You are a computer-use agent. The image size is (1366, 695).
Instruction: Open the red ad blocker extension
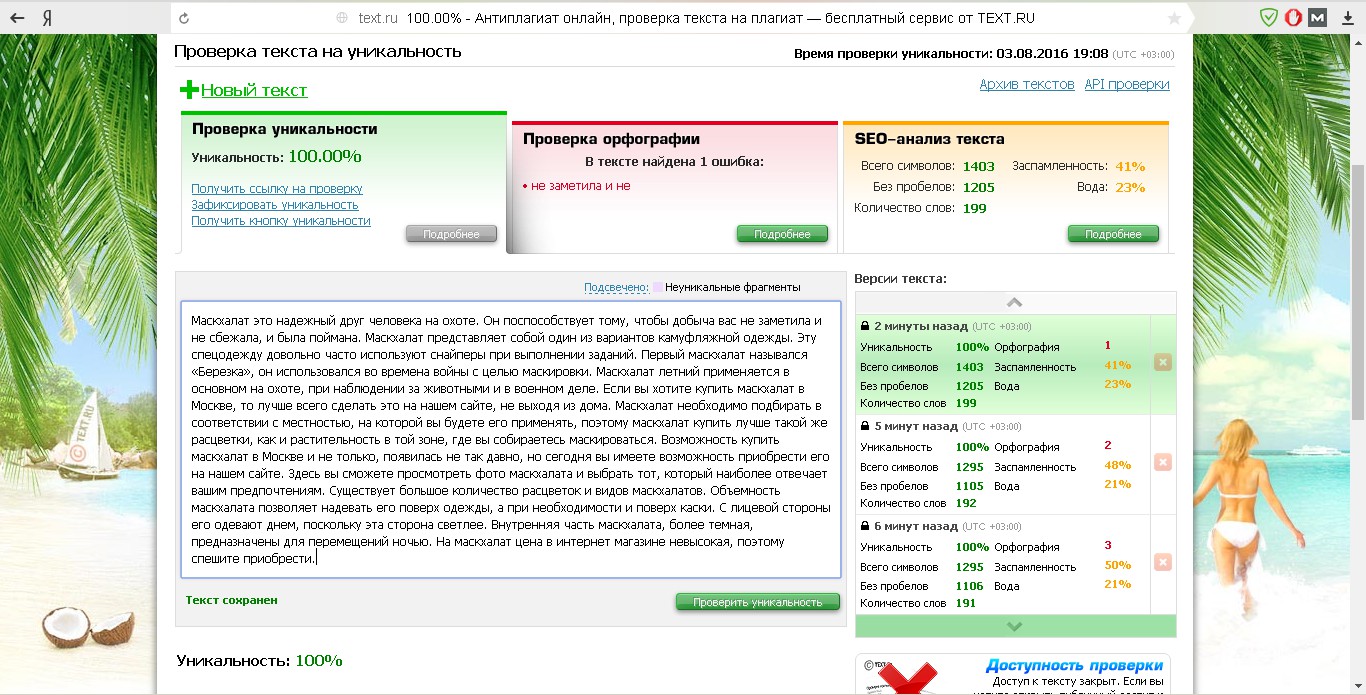click(x=1293, y=18)
